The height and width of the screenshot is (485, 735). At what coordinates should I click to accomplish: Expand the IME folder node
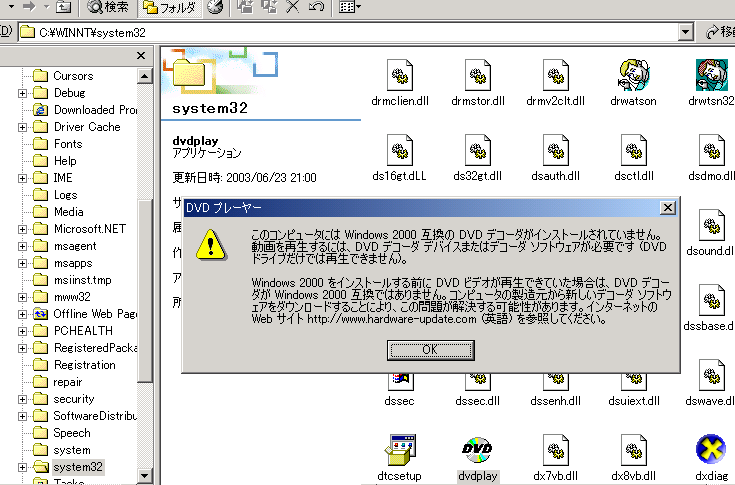(x=22, y=179)
